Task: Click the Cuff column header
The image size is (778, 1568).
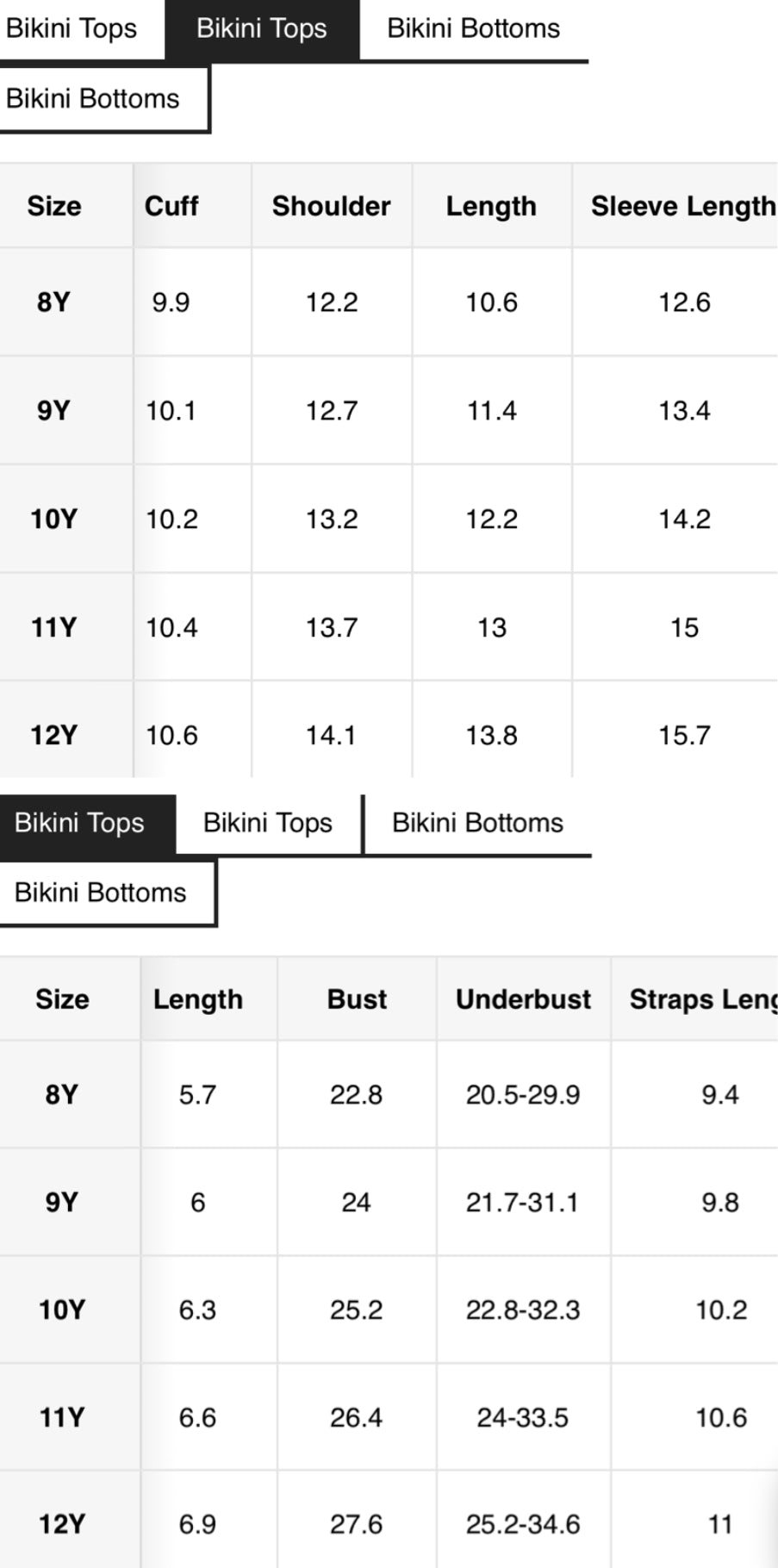Action: (x=171, y=206)
